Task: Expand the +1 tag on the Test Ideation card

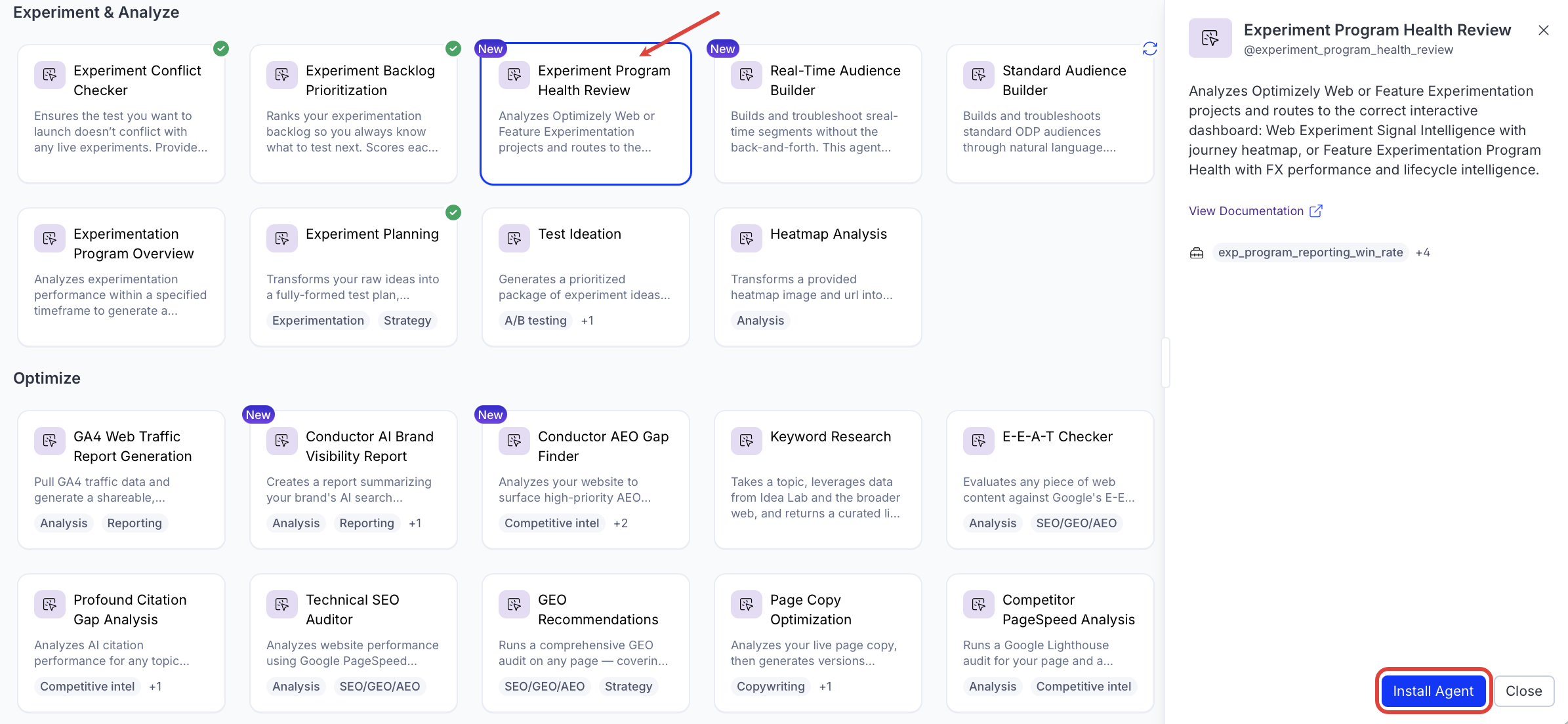Action: [x=587, y=321]
